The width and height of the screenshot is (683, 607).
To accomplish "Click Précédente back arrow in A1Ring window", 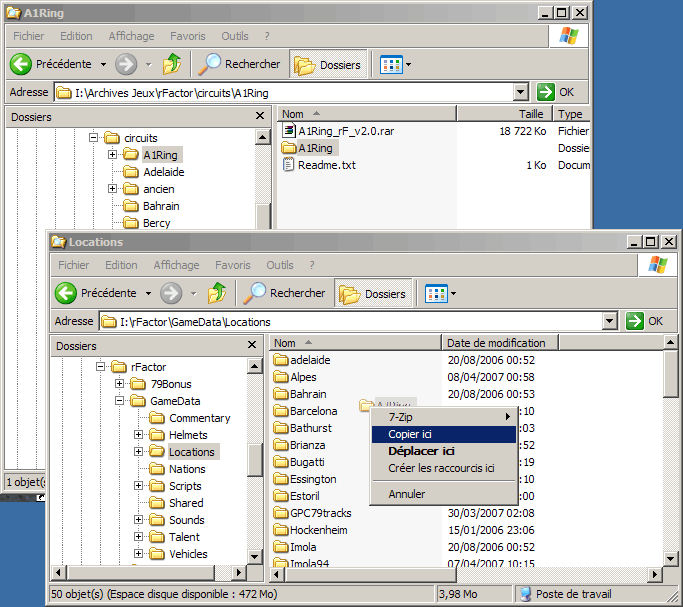I will 21,64.
